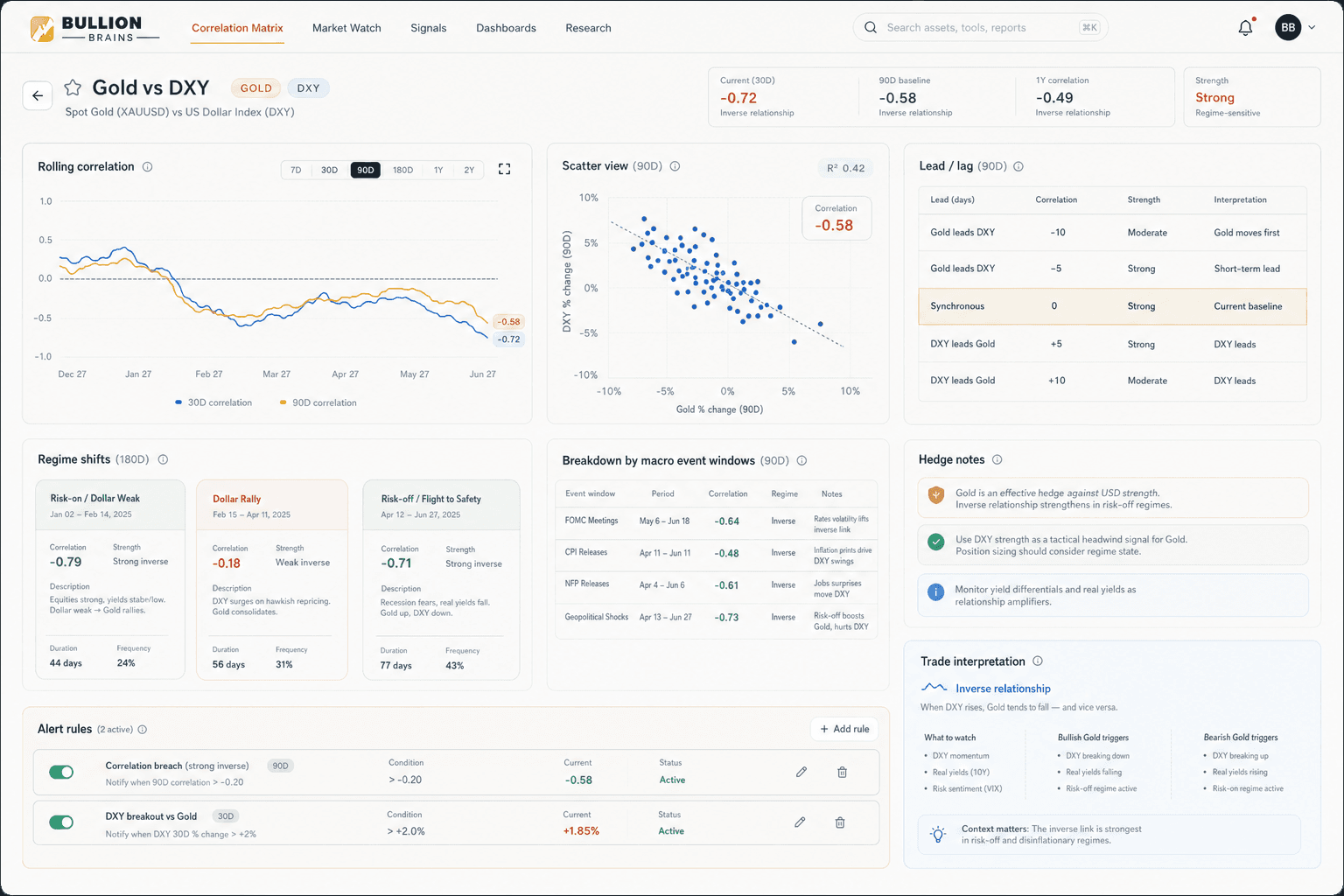Click the back arrow button

pyautogui.click(x=38, y=96)
